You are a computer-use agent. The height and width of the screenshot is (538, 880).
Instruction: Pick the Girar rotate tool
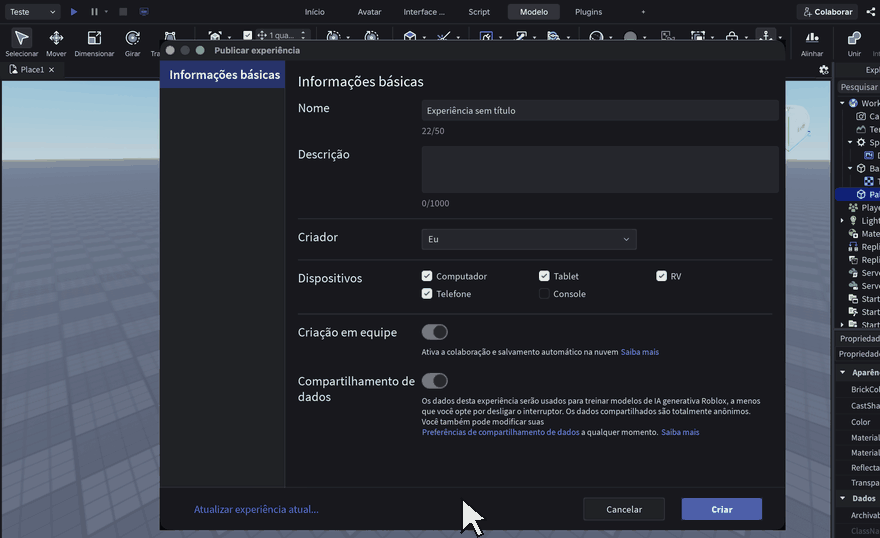[132, 38]
